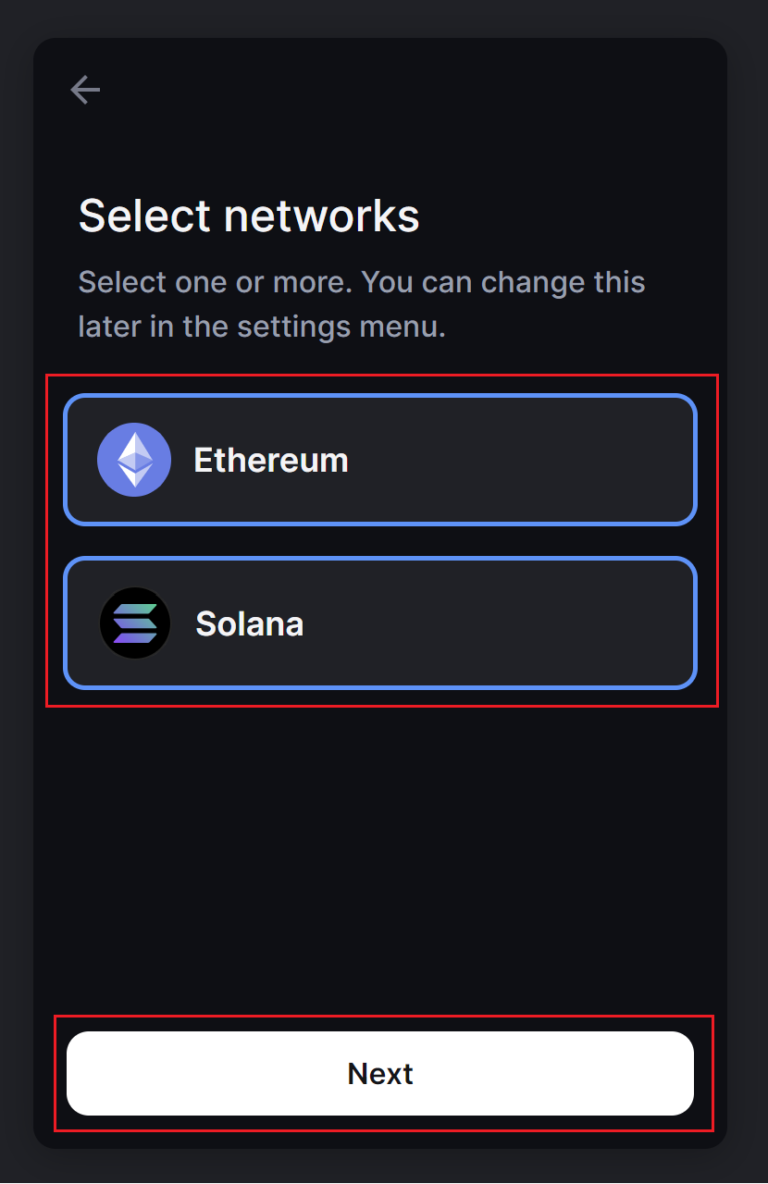Click the "Ethereum" text label
Screen dimensions: 768x1184
(x=271, y=460)
